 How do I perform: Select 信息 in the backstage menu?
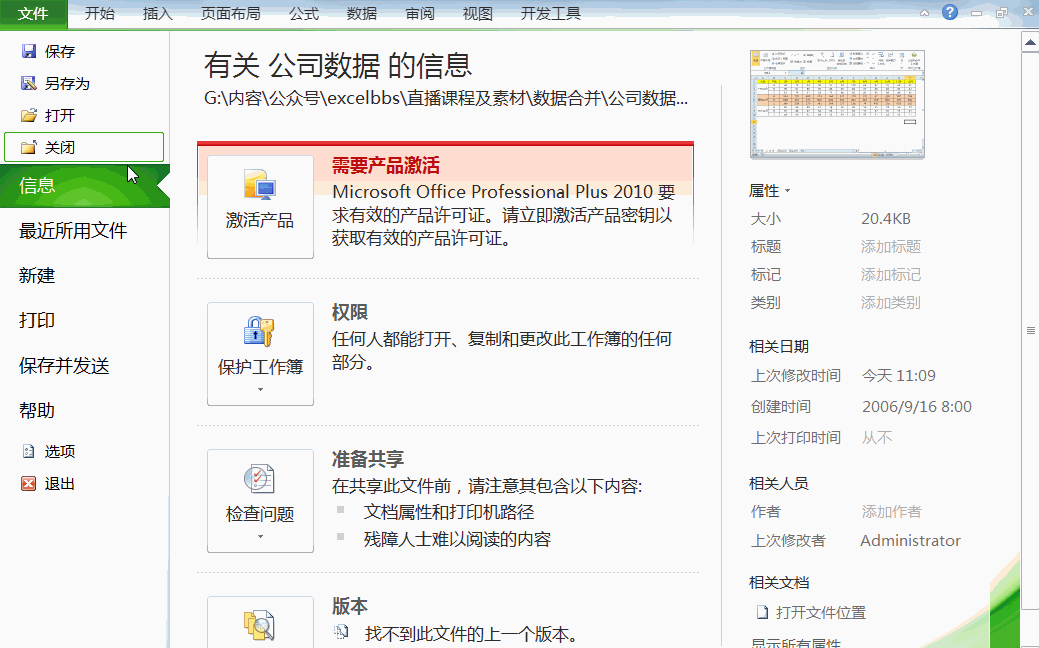click(85, 186)
